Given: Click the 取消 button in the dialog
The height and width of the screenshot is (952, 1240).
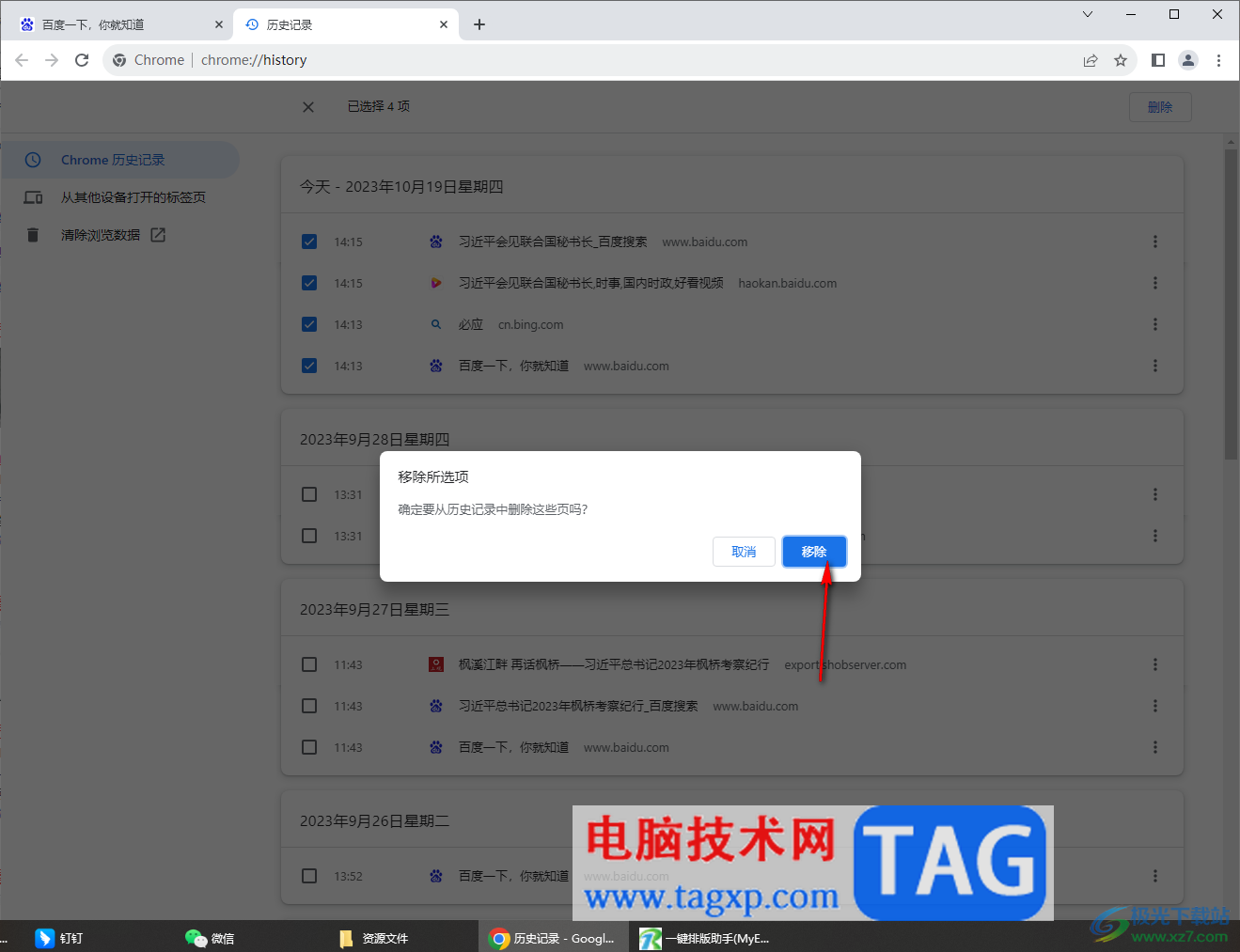Looking at the screenshot, I should click(x=744, y=552).
